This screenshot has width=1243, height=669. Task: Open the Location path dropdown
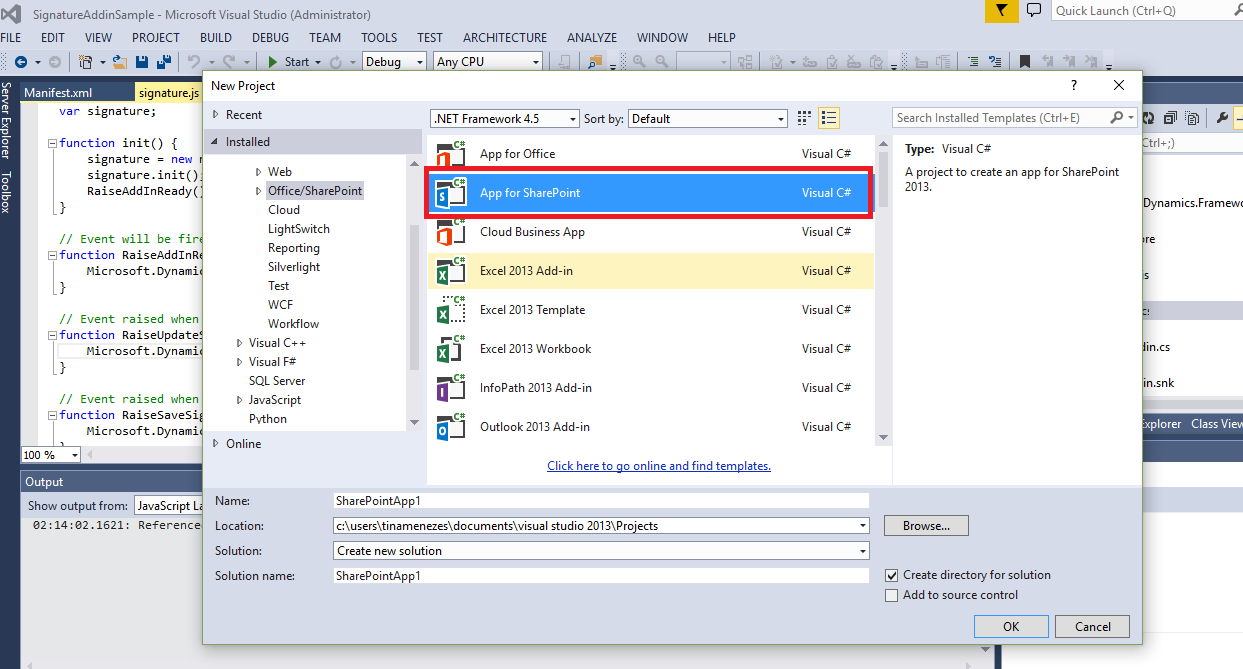(602, 526)
